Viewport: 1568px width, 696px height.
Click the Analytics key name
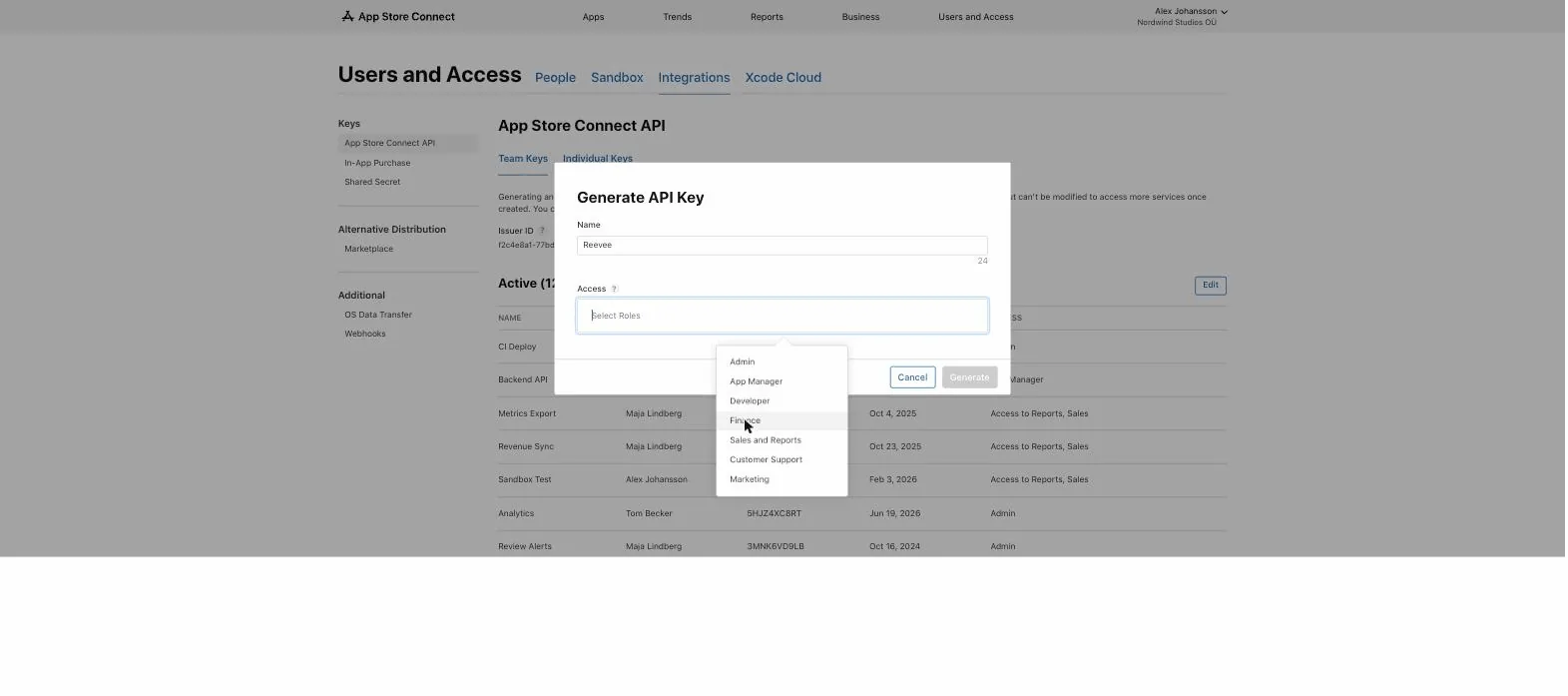click(x=516, y=513)
